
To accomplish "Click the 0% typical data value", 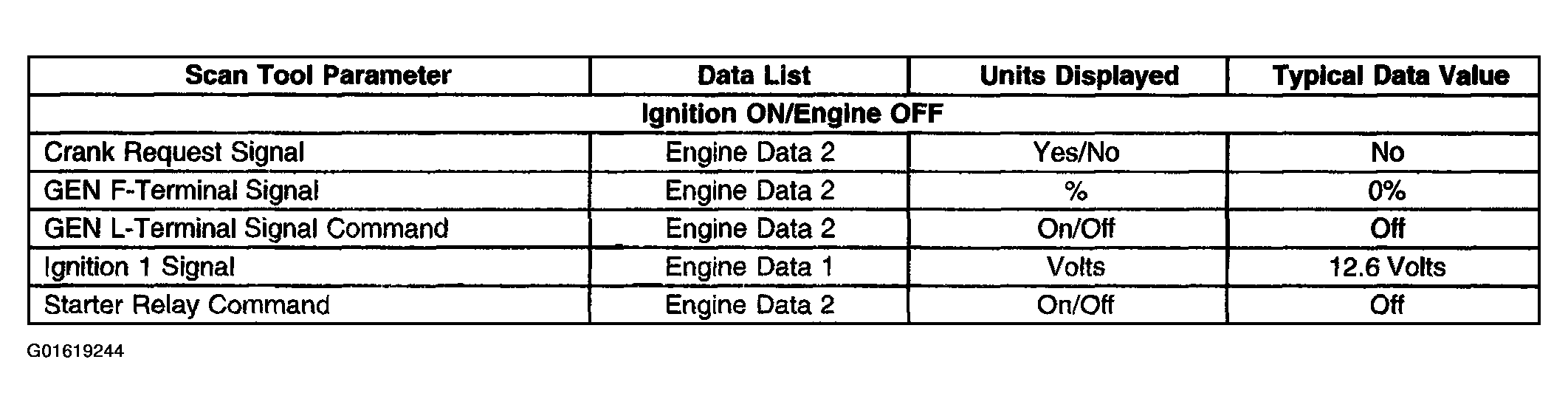I will click(x=1387, y=191).
